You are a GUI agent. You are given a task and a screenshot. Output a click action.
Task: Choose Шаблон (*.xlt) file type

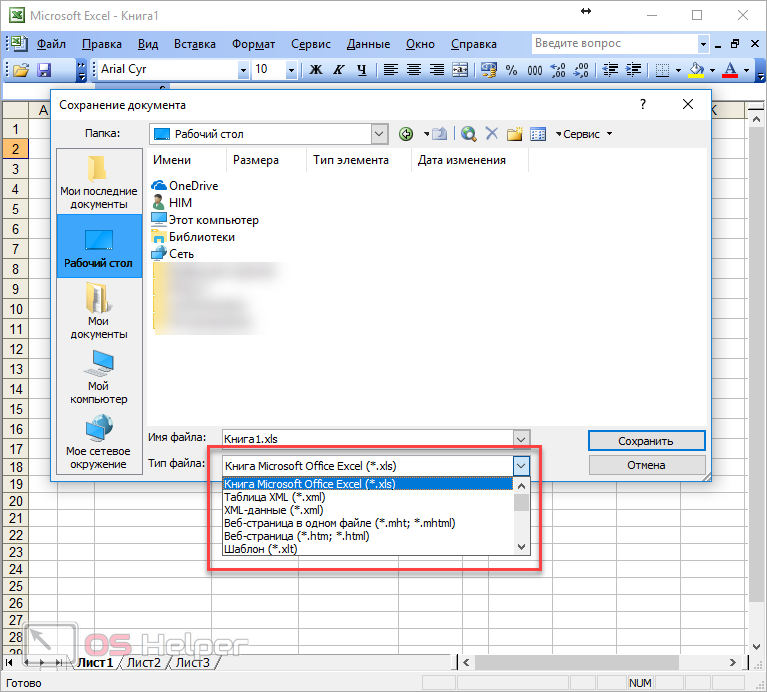(x=367, y=549)
